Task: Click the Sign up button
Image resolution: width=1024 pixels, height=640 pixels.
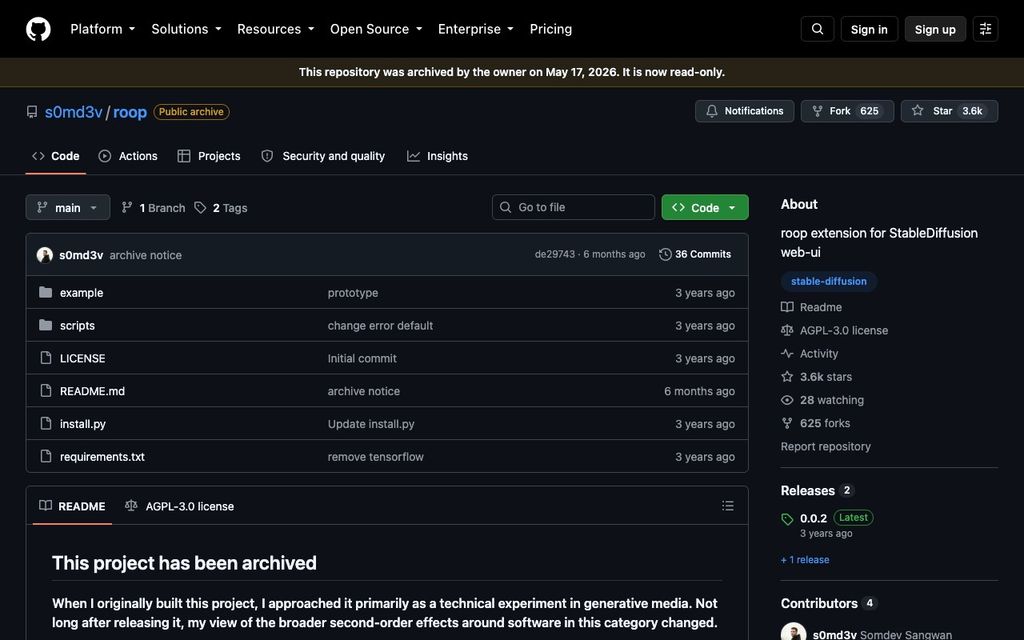Action: (935, 29)
